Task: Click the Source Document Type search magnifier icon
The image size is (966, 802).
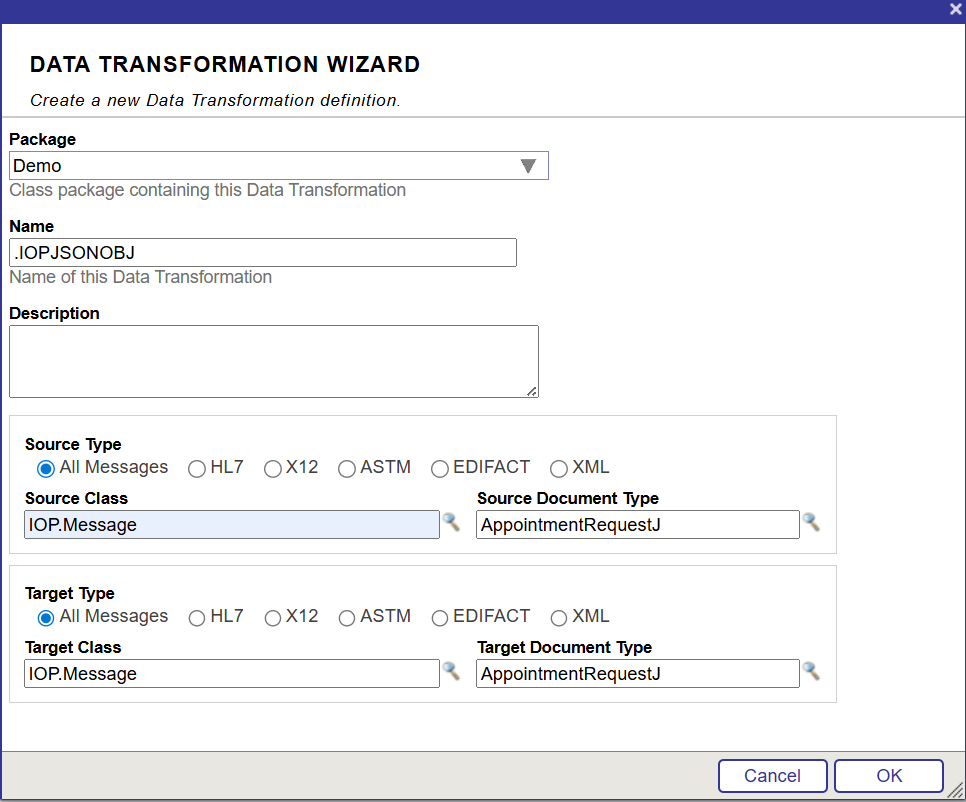Action: pyautogui.click(x=811, y=522)
